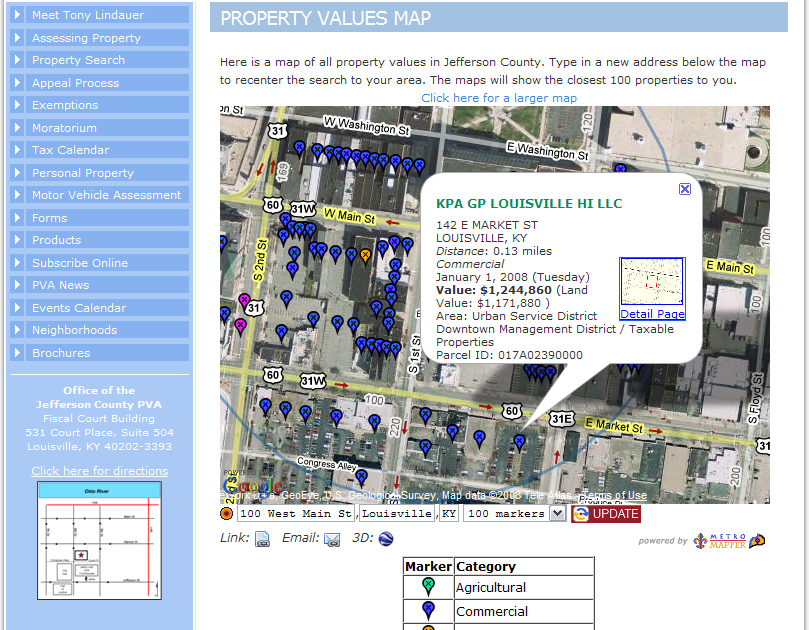Select the Commercial marker icon in the legend

[428, 611]
